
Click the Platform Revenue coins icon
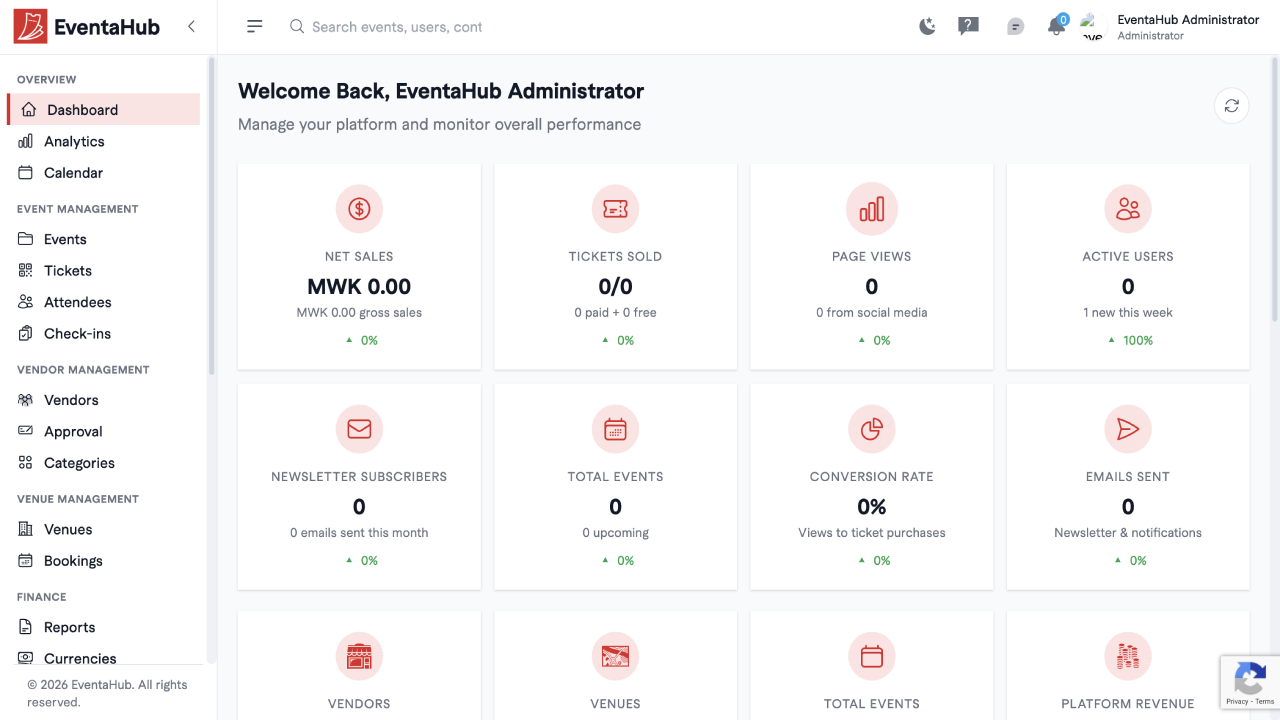1128,657
